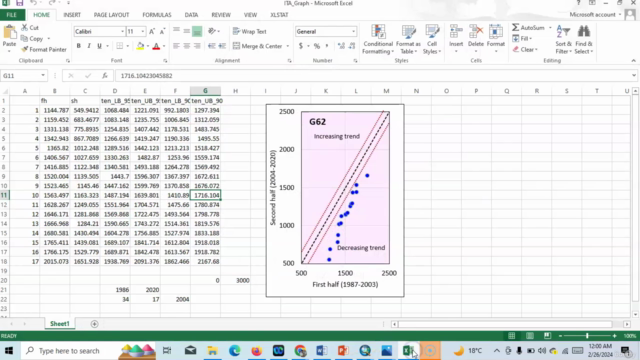Image resolution: width=640 pixels, height=360 pixels.
Task: Expand the Merge & Center dropdown arrow
Action: (x=287, y=46)
